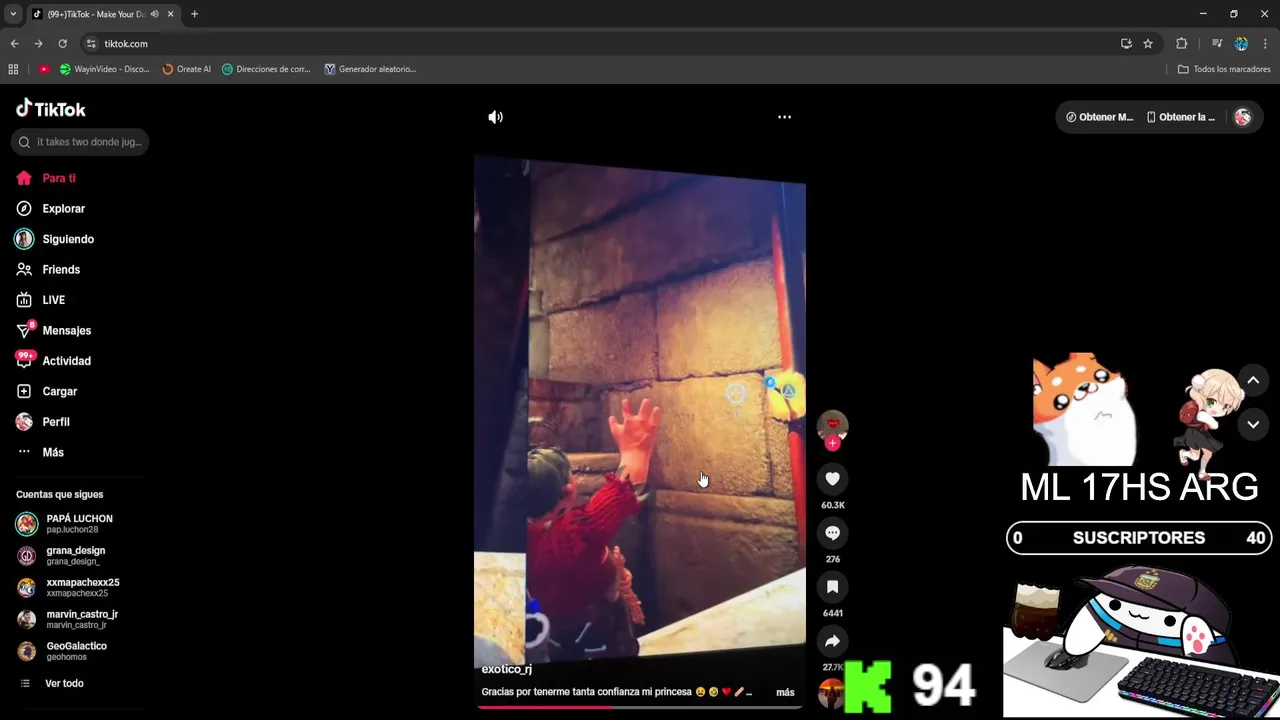Open a new browser tab
Viewport: 1280px width, 720px height.
pos(194,14)
